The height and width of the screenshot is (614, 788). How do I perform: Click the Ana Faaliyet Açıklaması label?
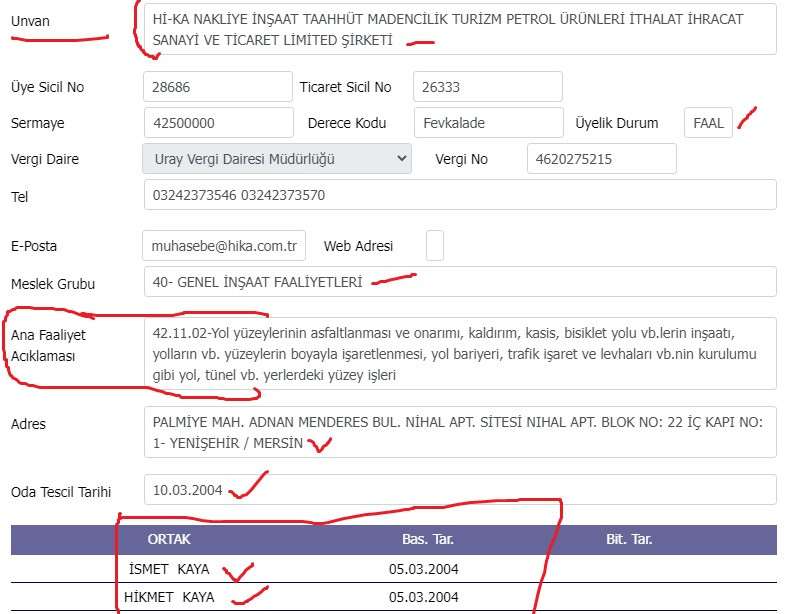48,345
